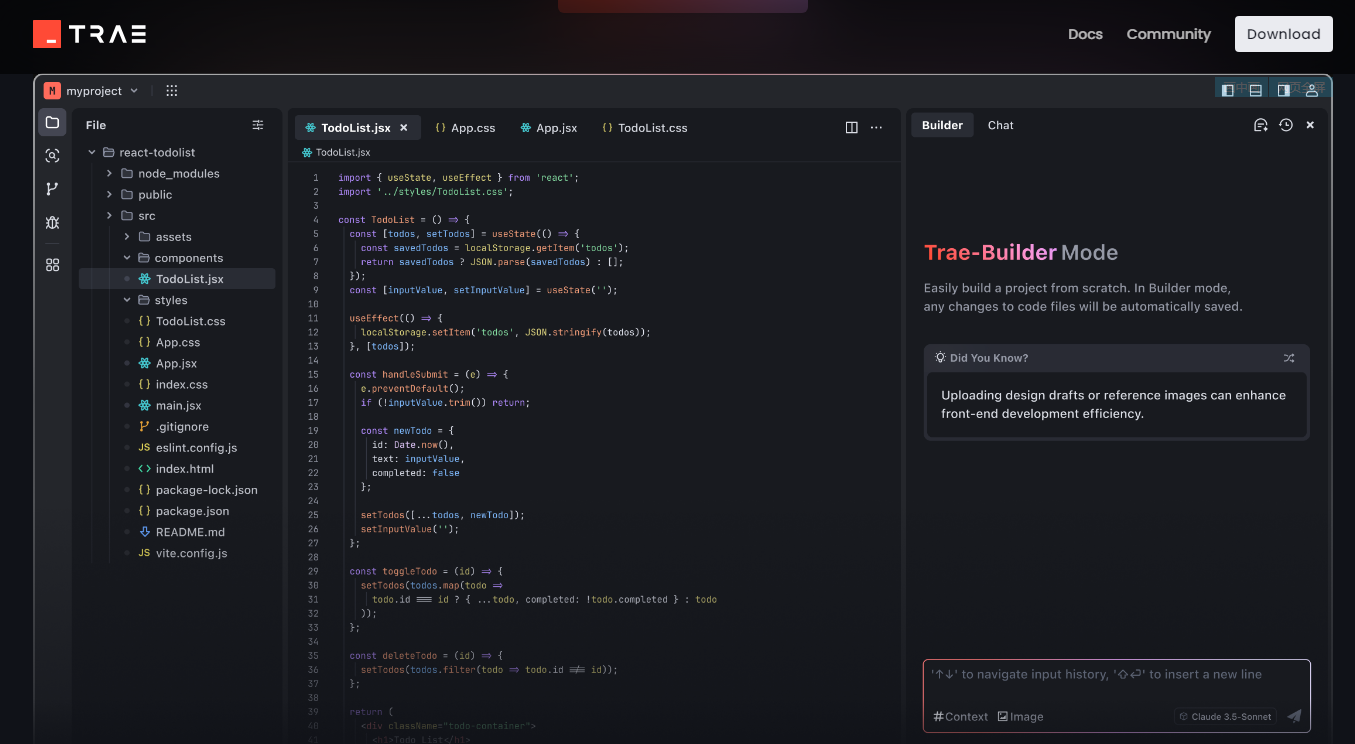Toggle the left sidebar layout icon
The height and width of the screenshot is (744, 1355).
(1228, 90)
